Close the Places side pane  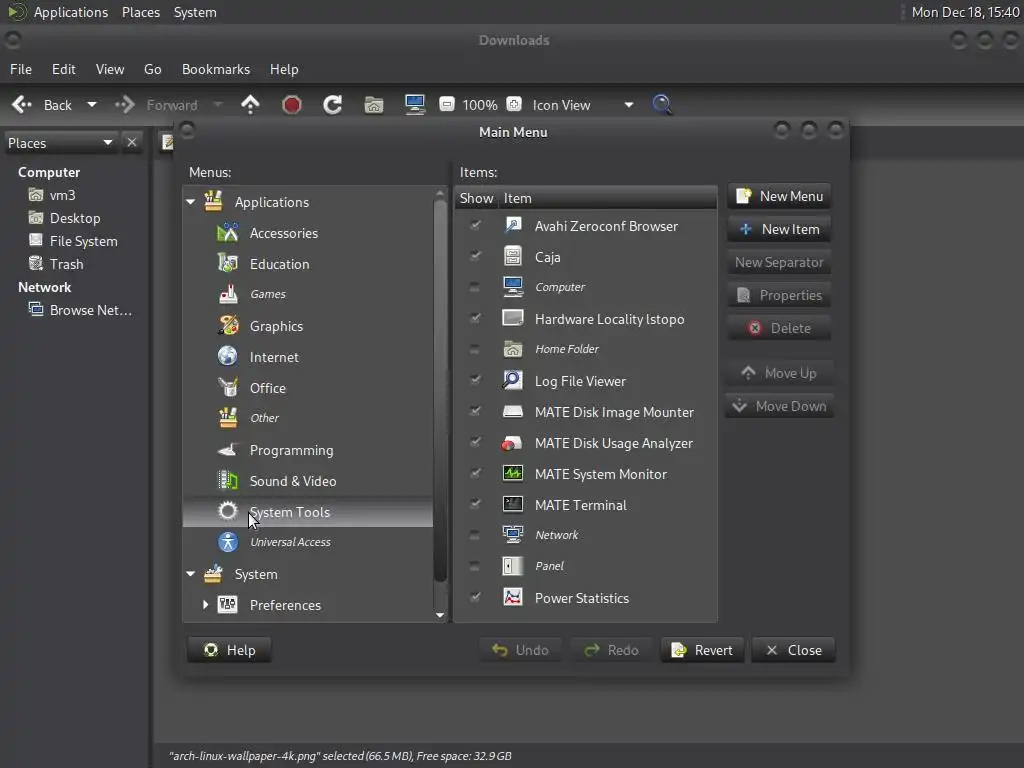132,142
